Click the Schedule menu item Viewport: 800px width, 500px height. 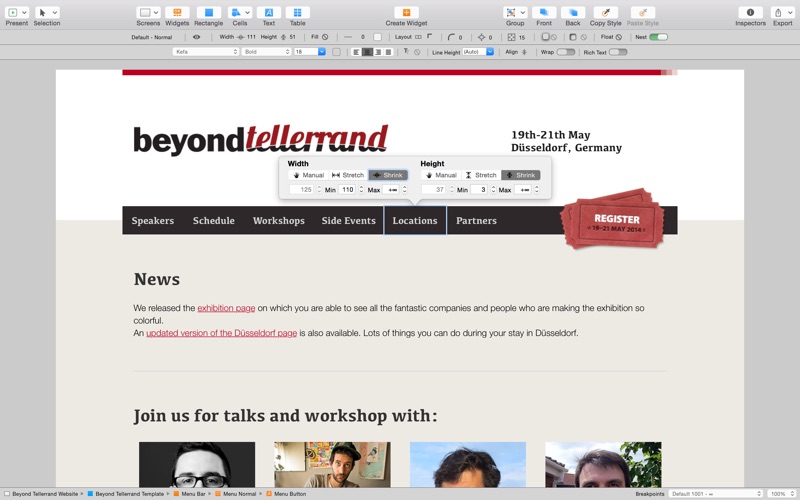click(x=214, y=220)
